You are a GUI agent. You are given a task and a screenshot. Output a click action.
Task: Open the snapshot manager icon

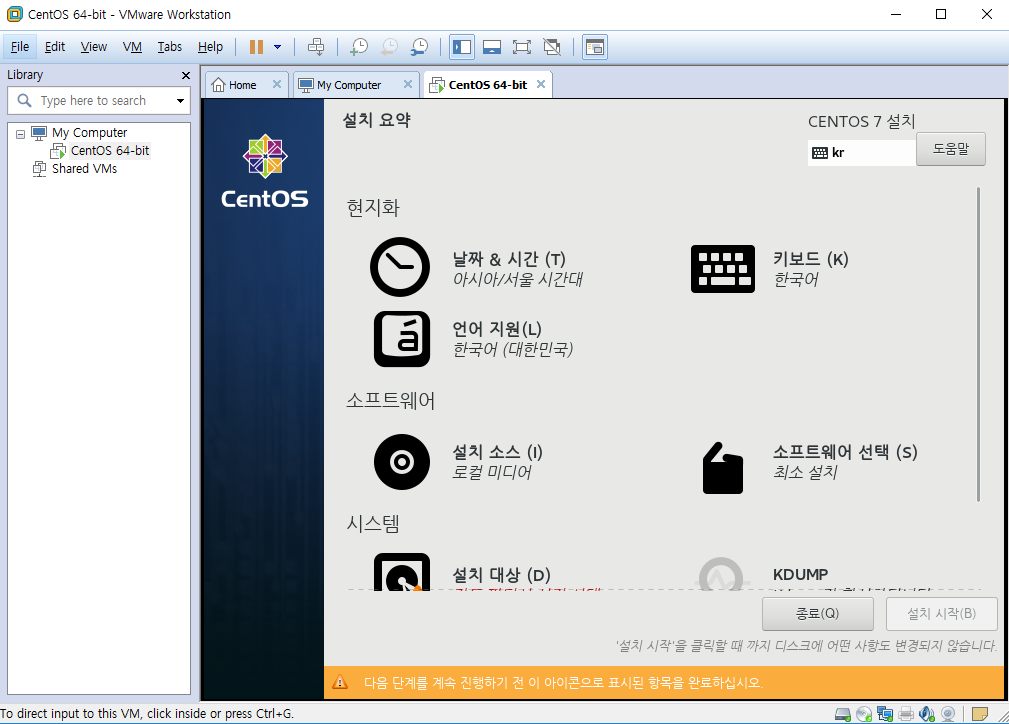[419, 47]
